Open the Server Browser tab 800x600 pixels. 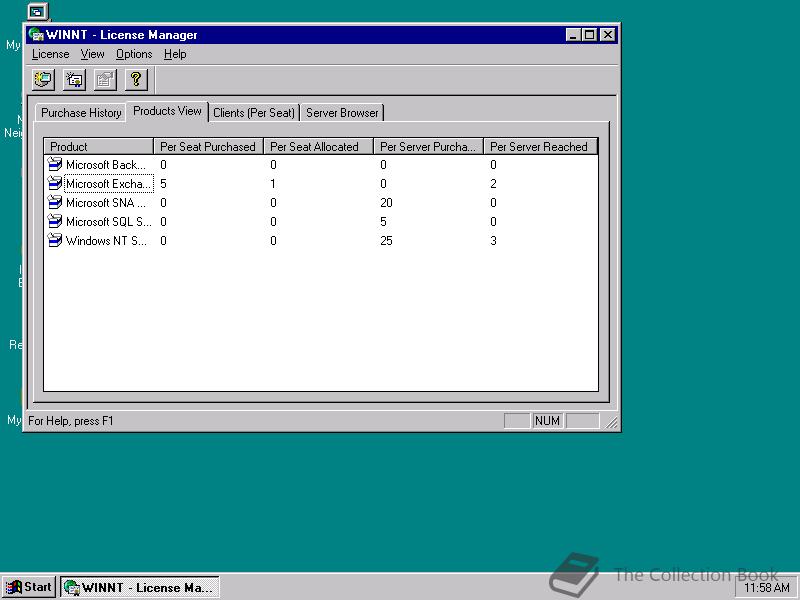coord(342,113)
